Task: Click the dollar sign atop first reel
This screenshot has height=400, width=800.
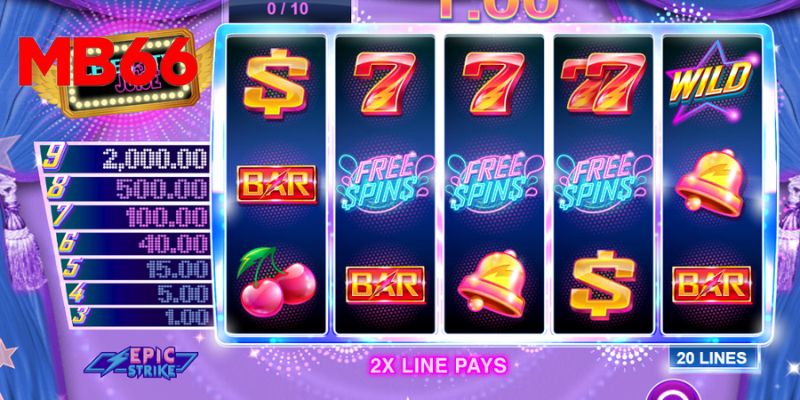Action: coord(276,83)
